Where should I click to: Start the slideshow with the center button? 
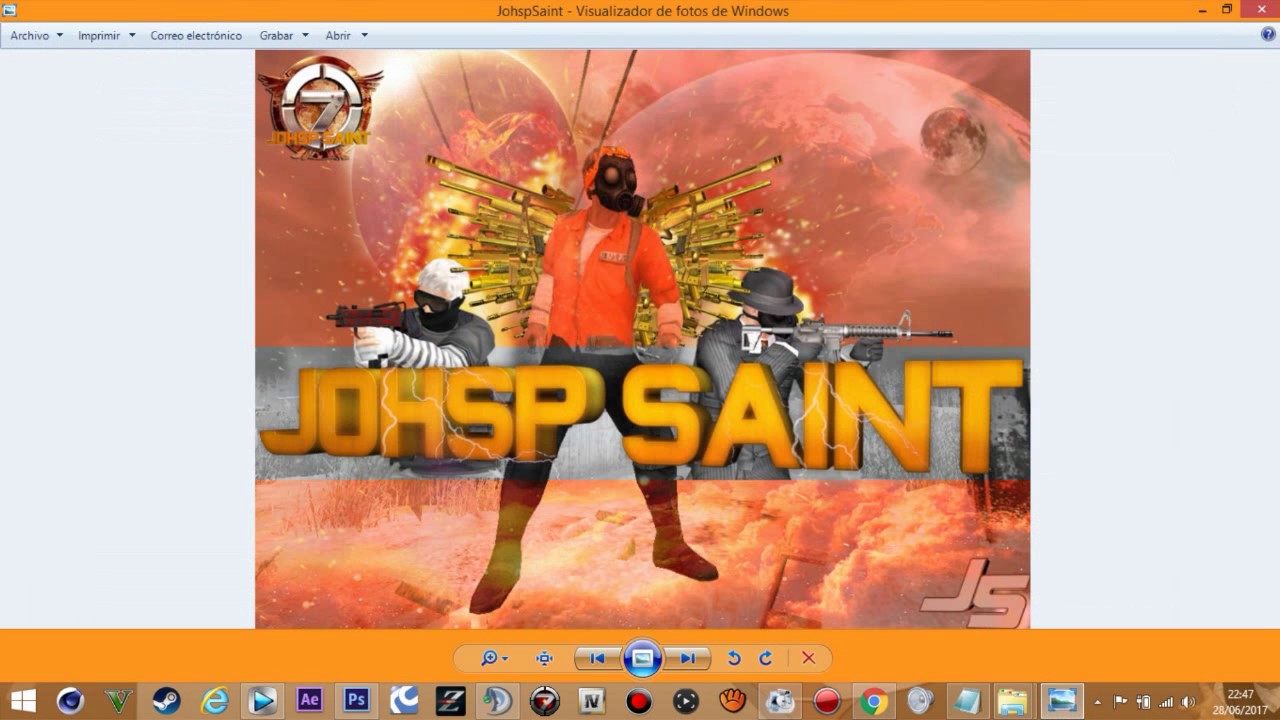(x=642, y=658)
